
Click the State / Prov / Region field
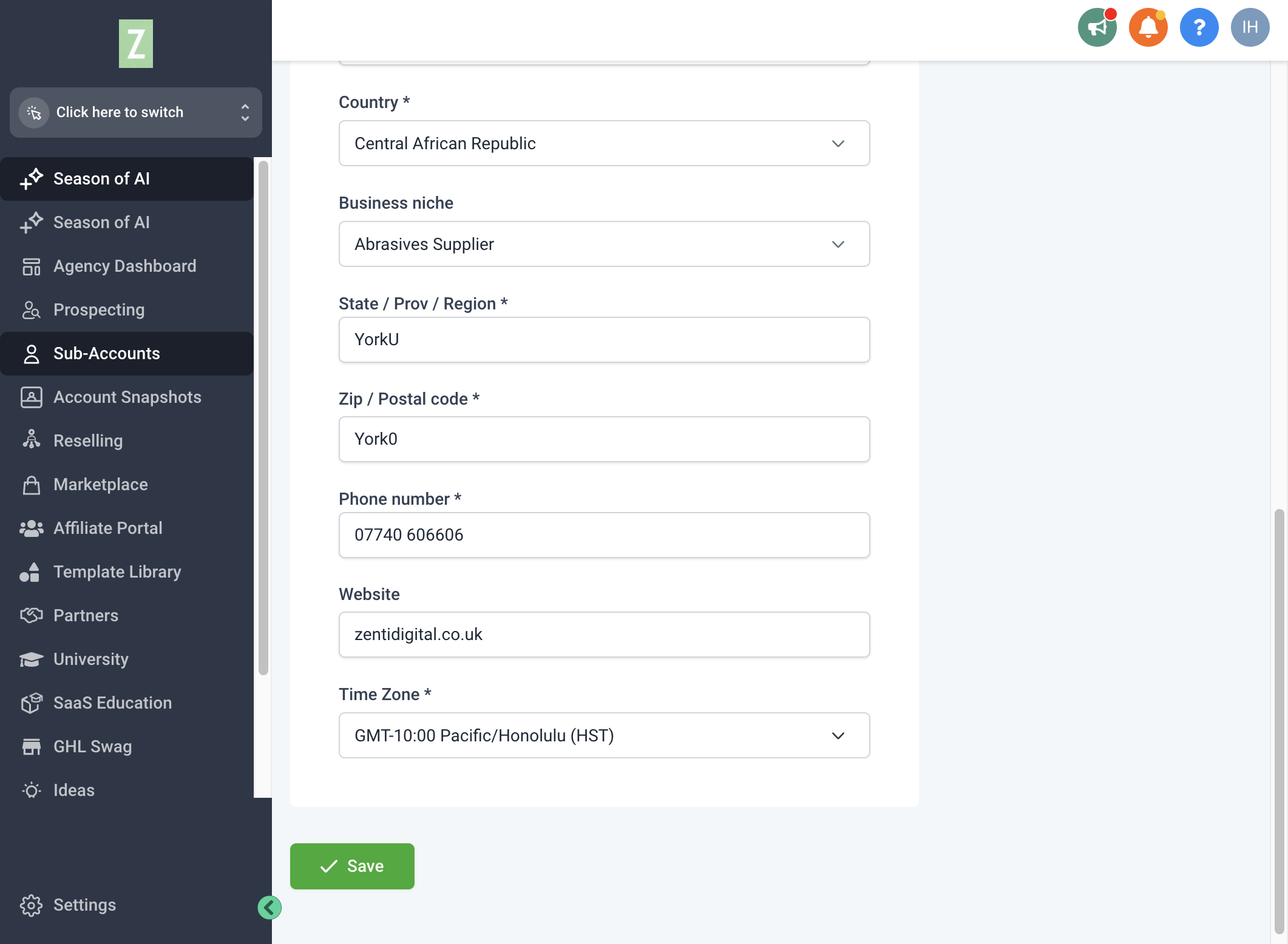coord(604,340)
